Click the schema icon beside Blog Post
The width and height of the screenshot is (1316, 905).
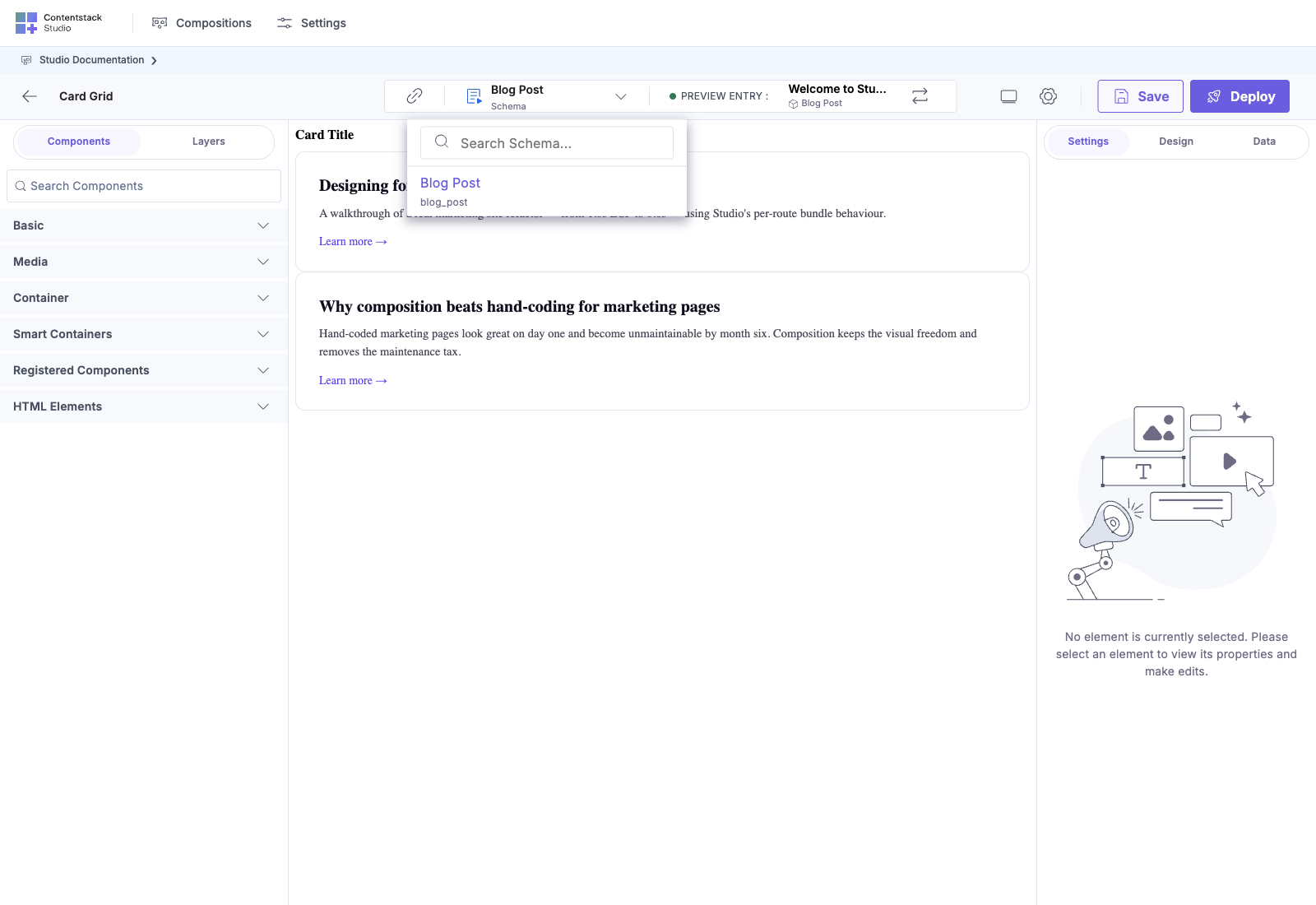point(474,96)
